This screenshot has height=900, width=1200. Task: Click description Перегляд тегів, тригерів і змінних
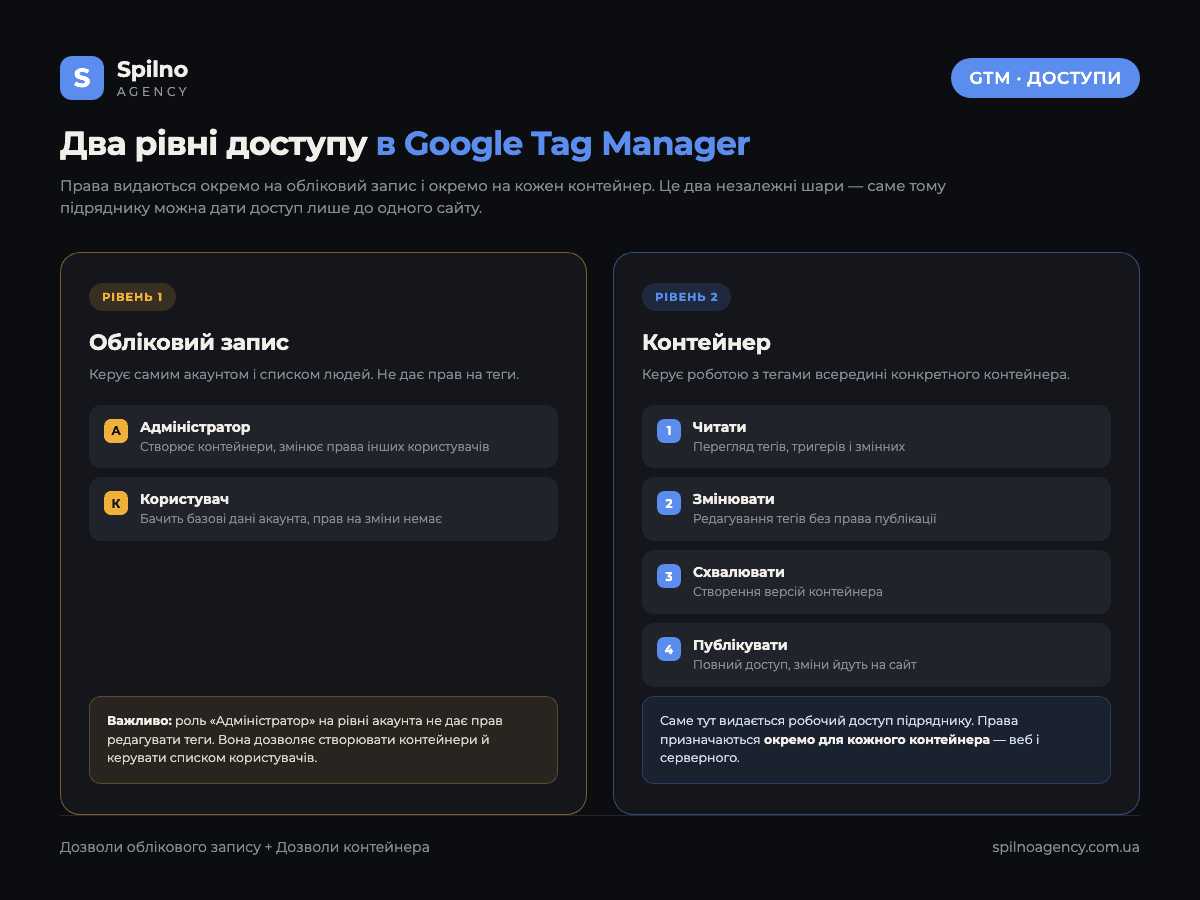pos(799,447)
